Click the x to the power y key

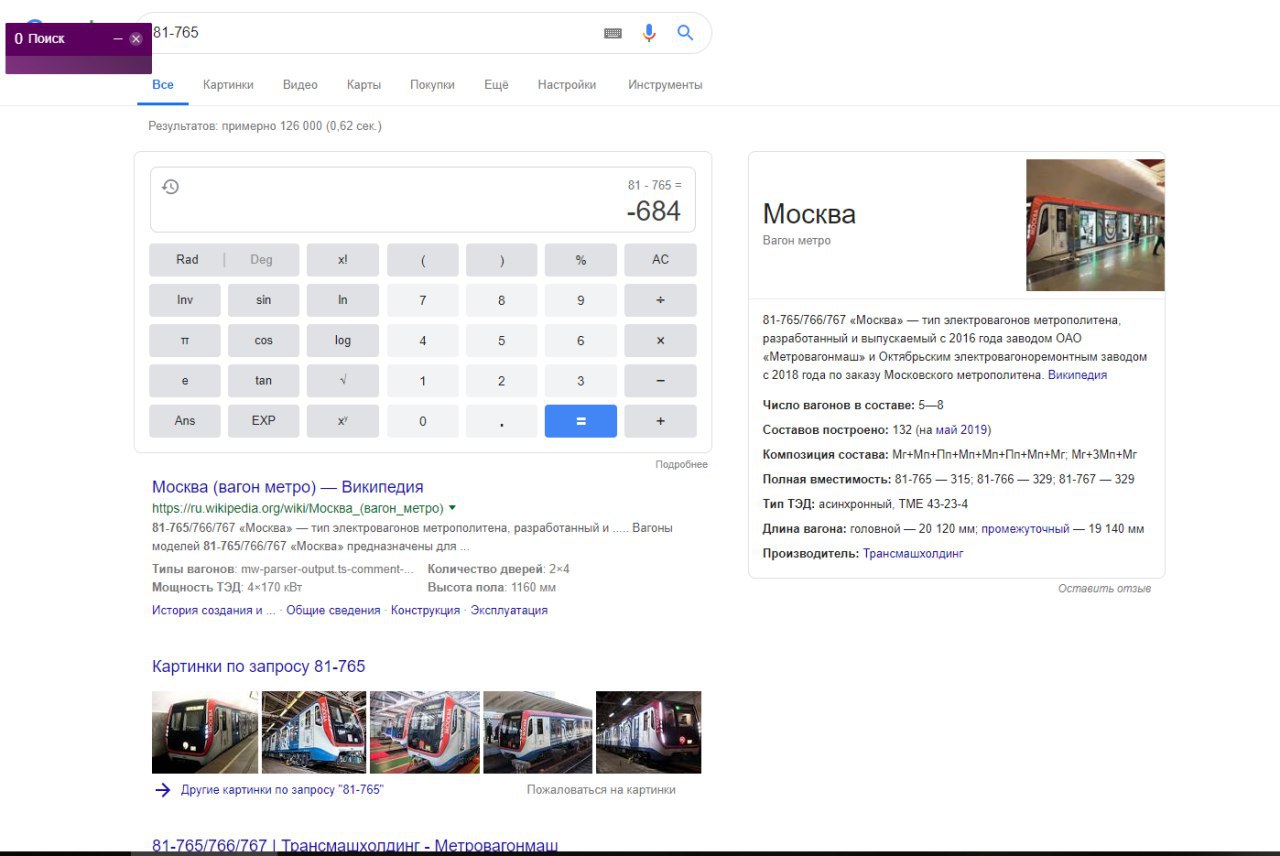click(x=343, y=421)
